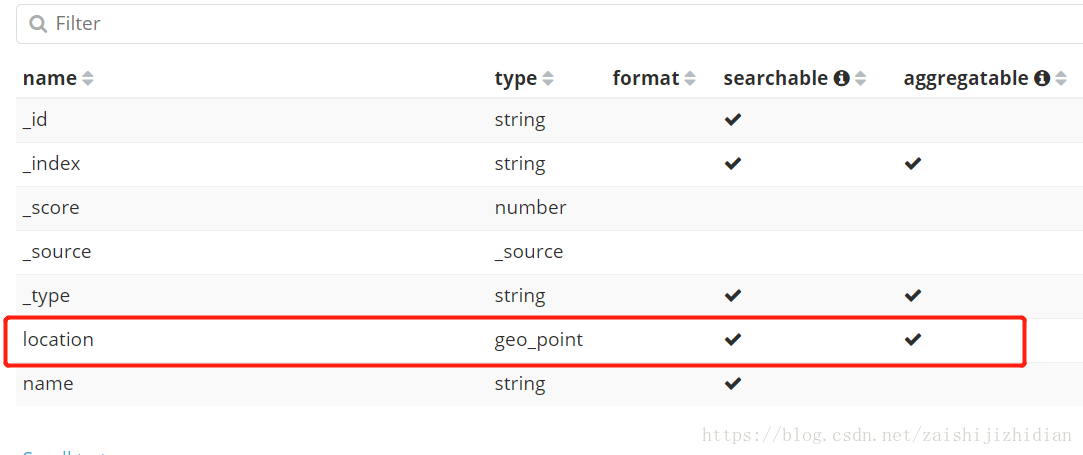
Task: Click the aggregatable info icon
Action: coord(1042,79)
